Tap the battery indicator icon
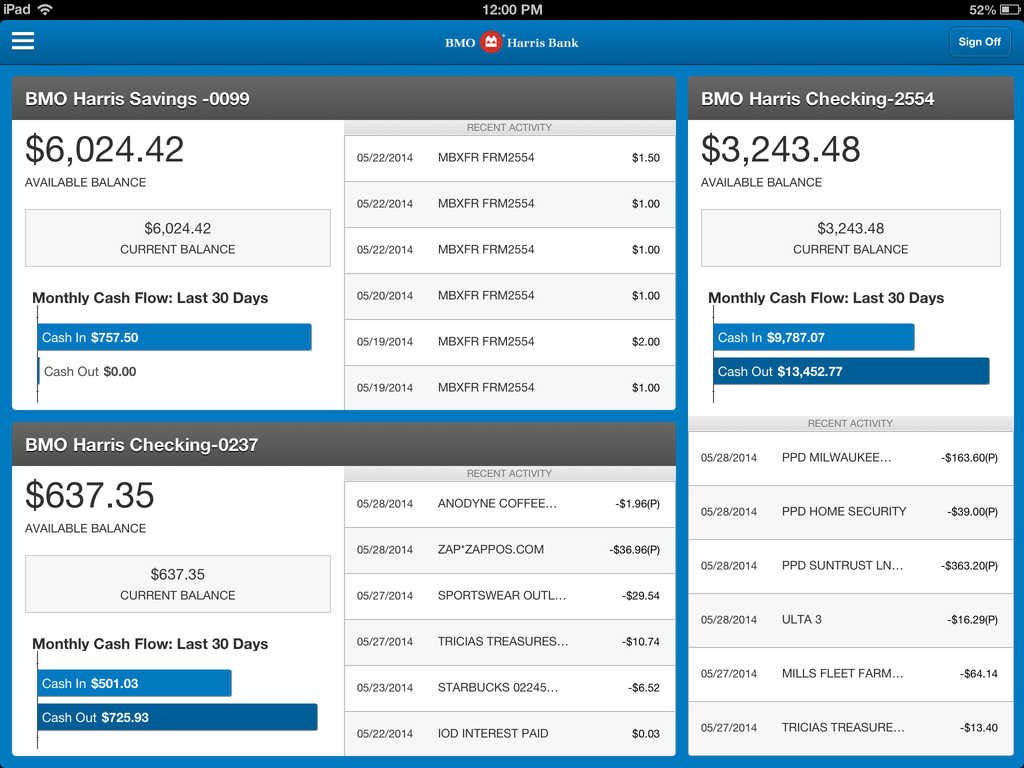Viewport: 1024px width, 768px height. tap(1009, 10)
